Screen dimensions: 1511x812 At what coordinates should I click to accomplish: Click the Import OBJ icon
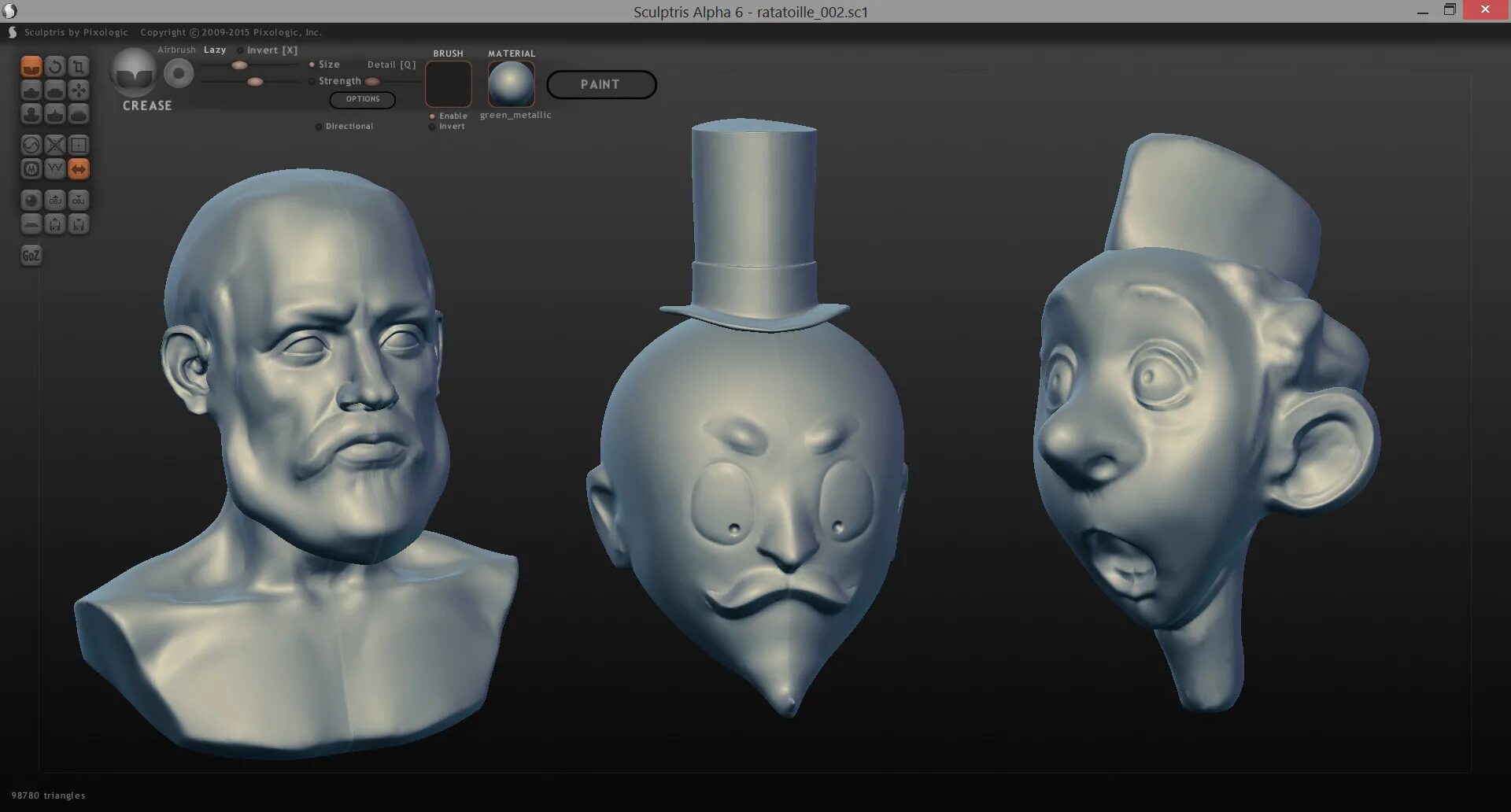(54, 200)
